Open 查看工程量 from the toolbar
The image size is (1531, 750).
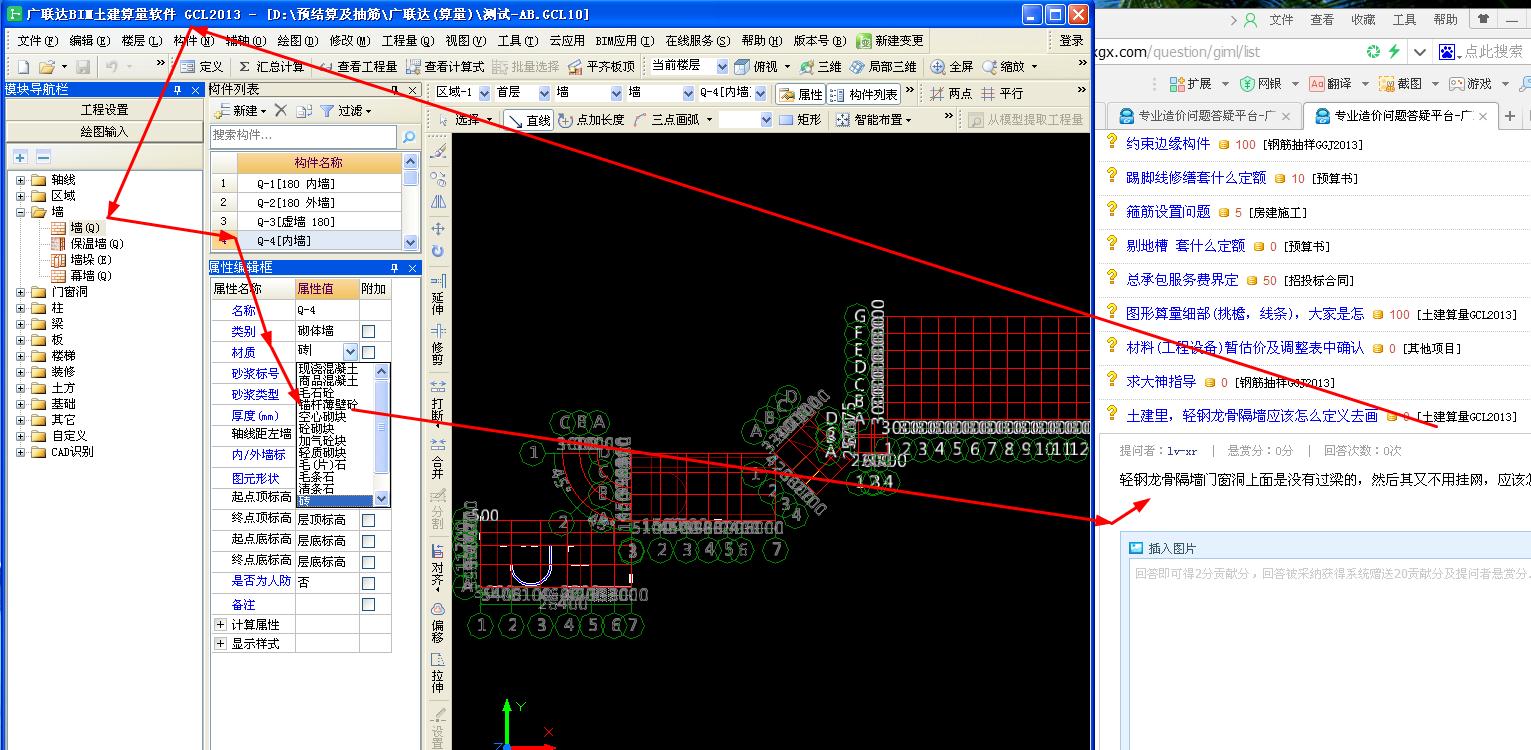tap(357, 66)
